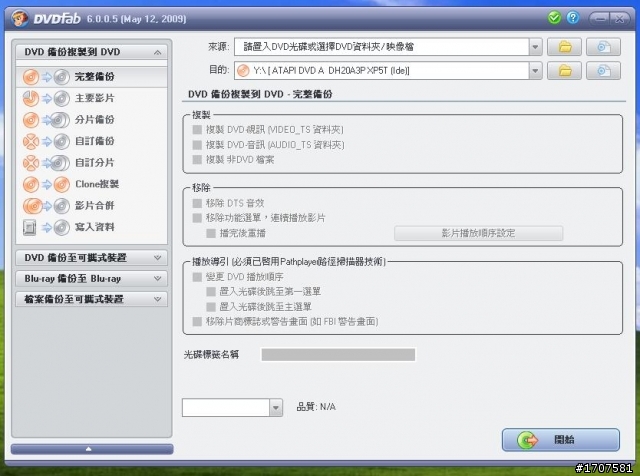Screen dimensions: 640x476
Task: Toggle 移除片商標誌或警告畫面 checkbox
Action: [198, 322]
